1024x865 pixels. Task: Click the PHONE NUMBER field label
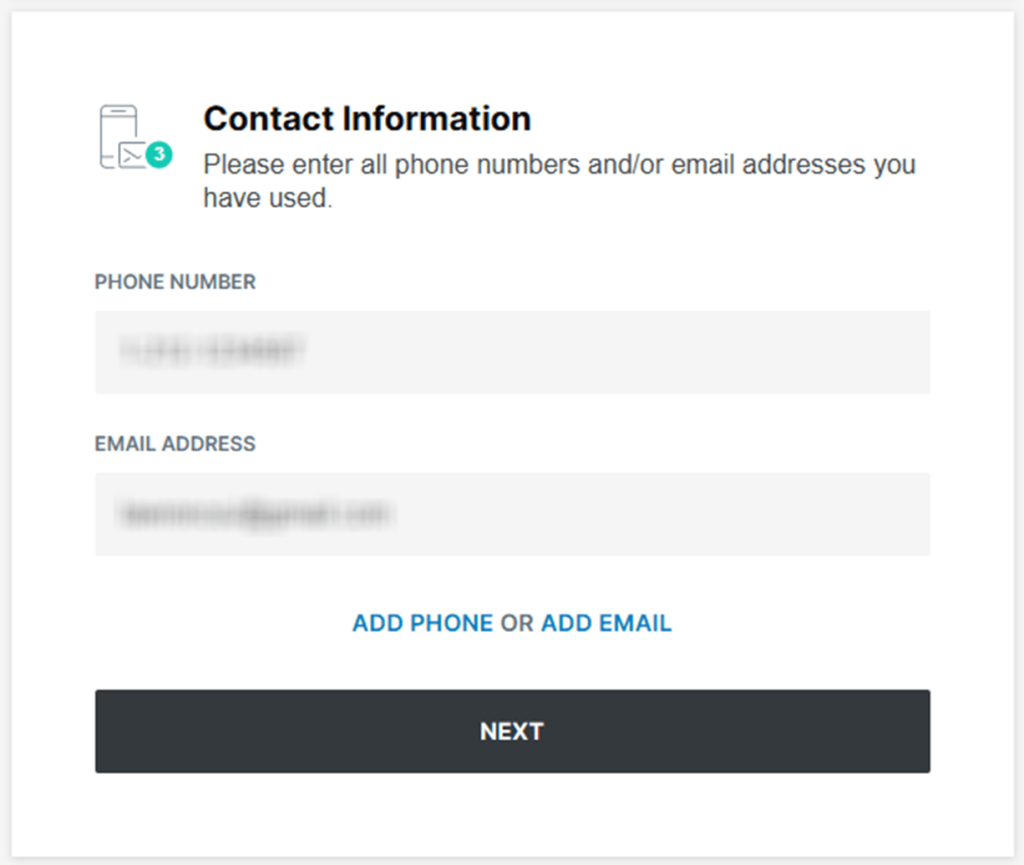point(175,282)
